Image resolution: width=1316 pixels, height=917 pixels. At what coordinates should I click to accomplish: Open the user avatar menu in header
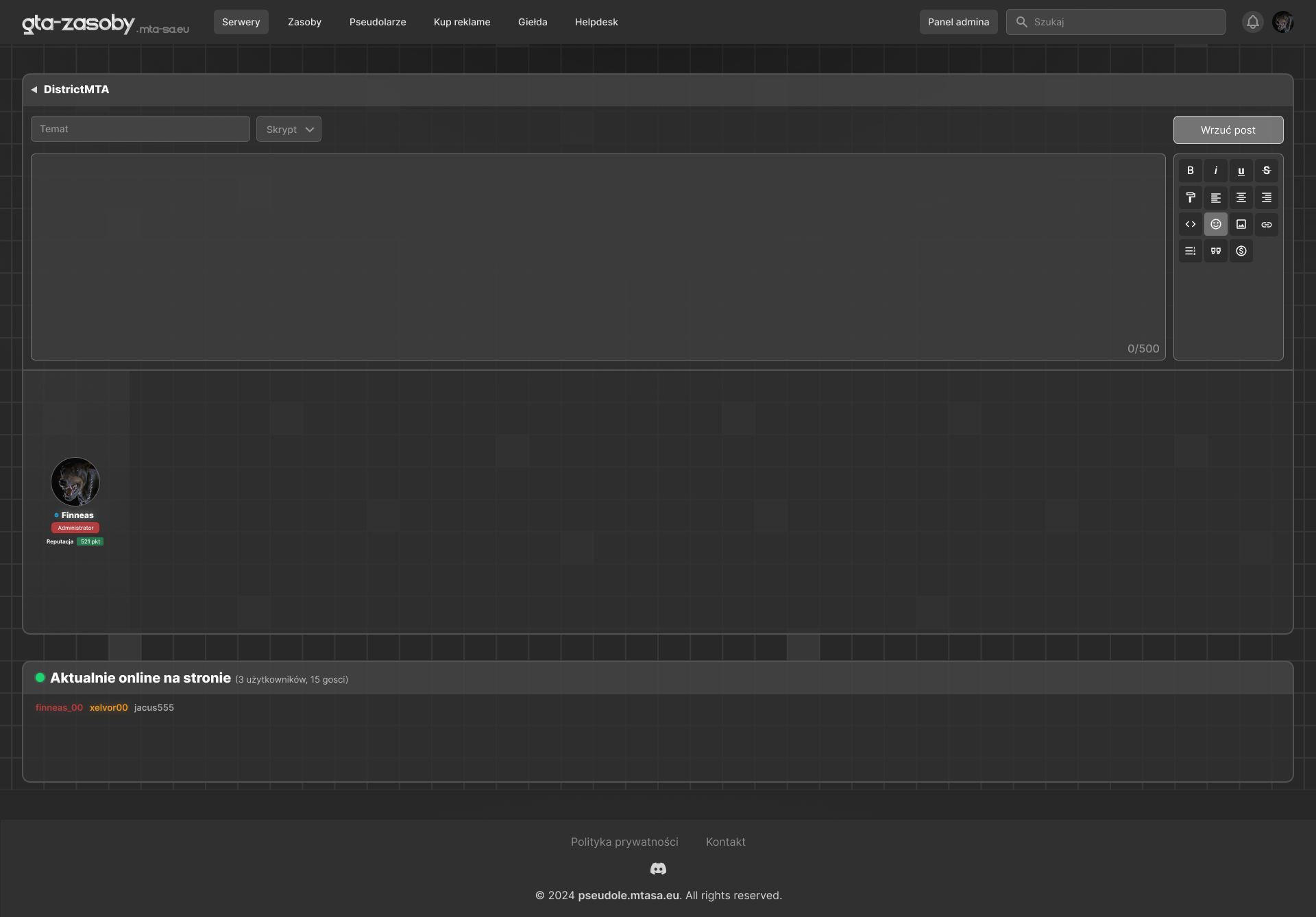pos(1282,22)
